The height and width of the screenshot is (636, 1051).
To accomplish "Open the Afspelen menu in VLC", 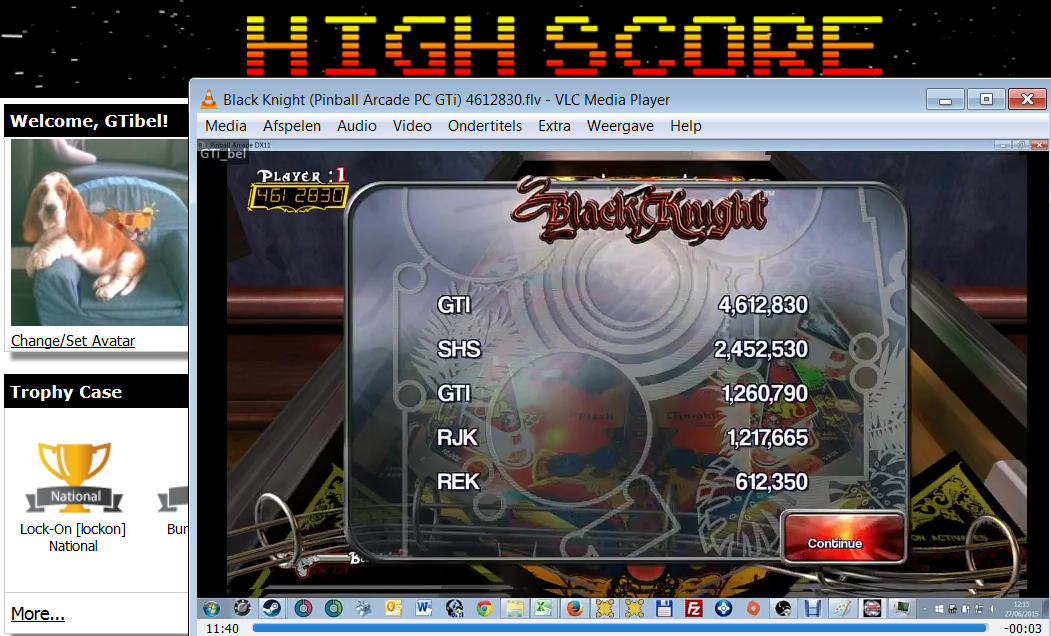I will pyautogui.click(x=292, y=126).
